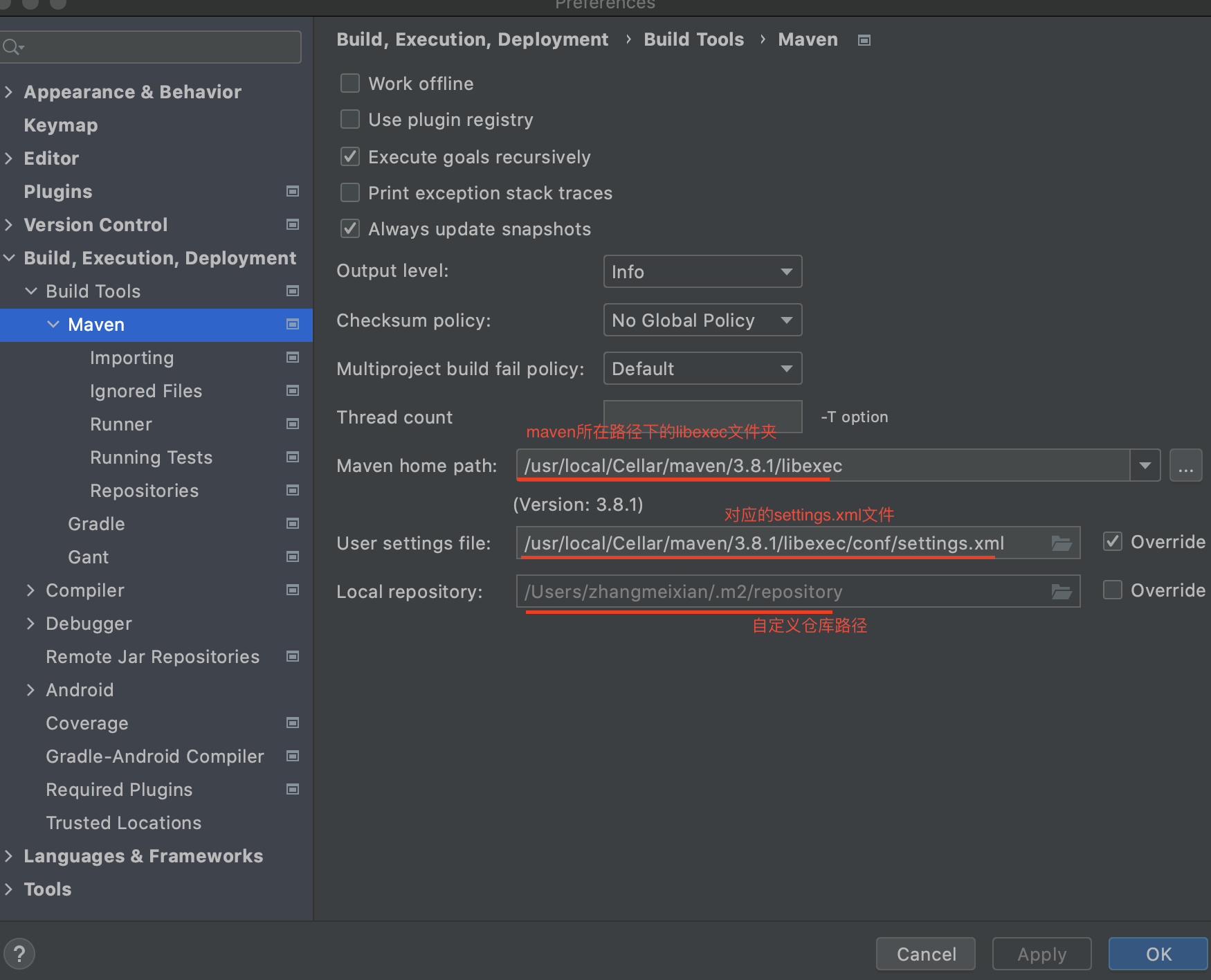Click project-level icon beside Ignored Files
This screenshot has width=1211, height=980.
pos(293,390)
